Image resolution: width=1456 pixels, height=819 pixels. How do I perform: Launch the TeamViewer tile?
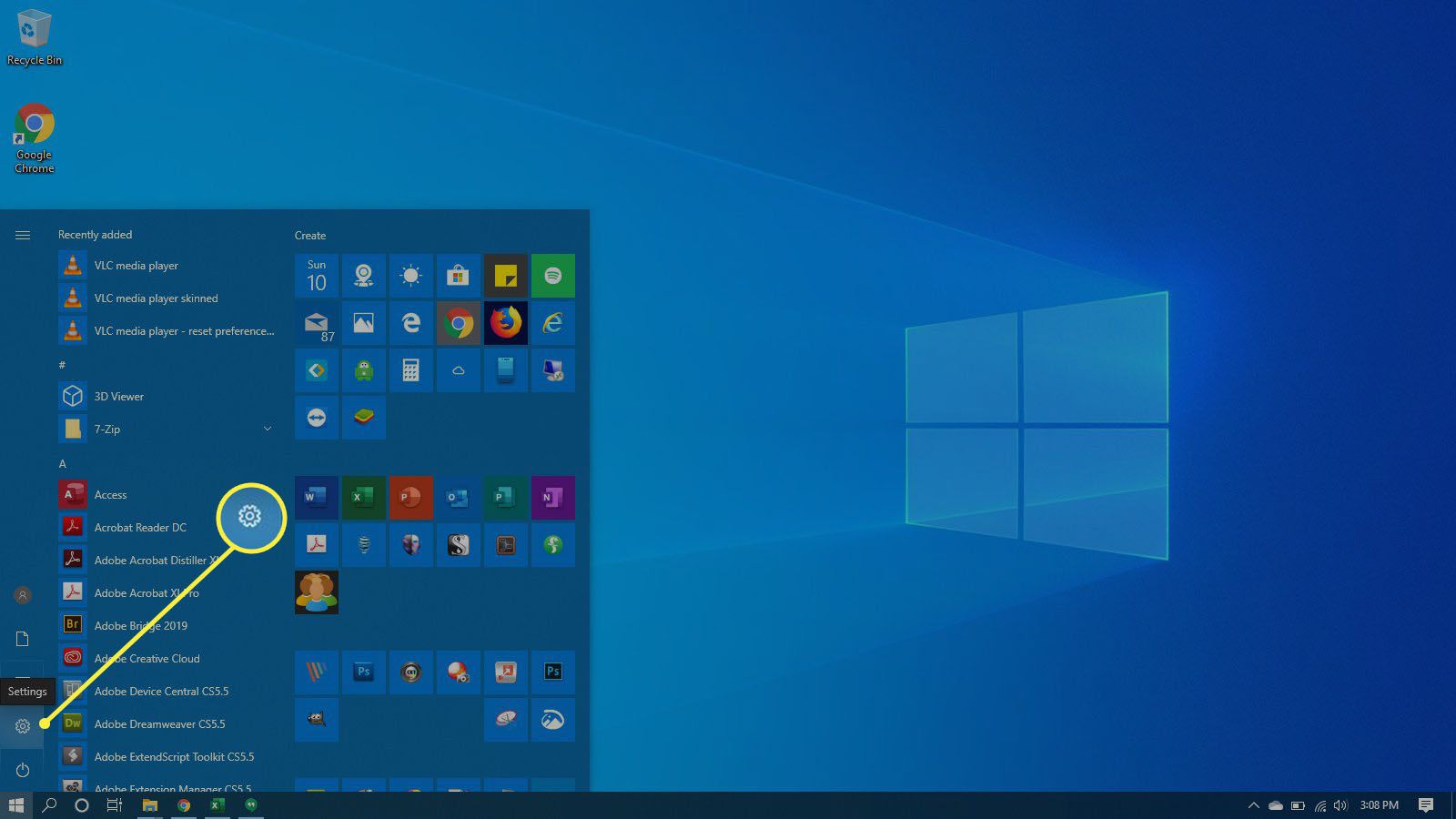(x=317, y=418)
